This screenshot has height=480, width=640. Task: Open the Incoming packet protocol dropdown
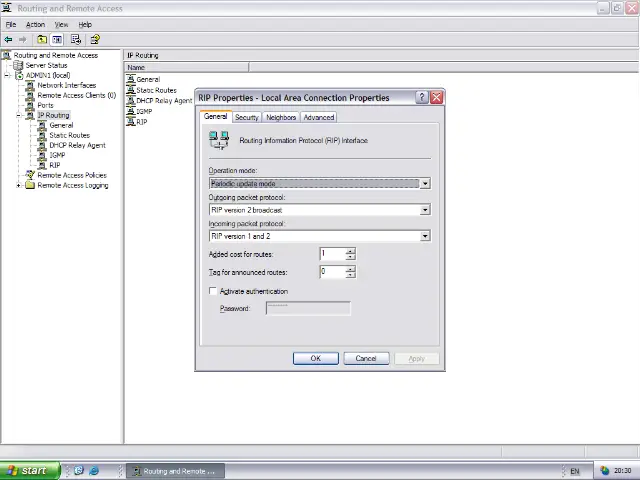425,236
